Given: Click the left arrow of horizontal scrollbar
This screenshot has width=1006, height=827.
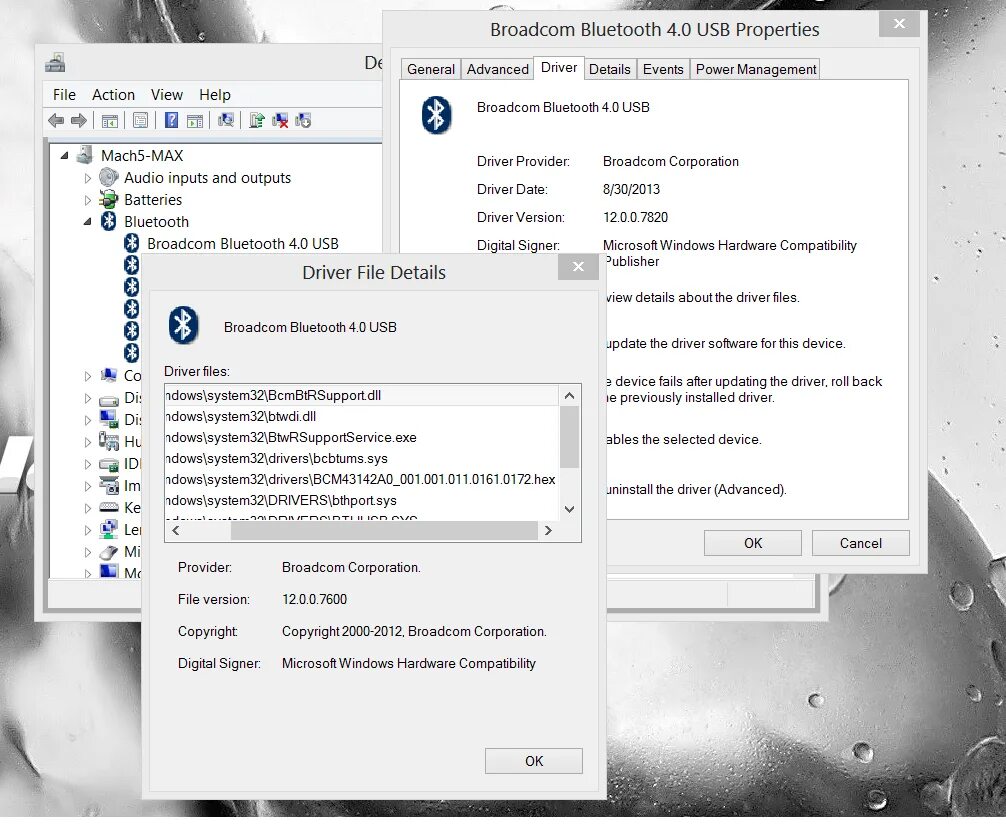Looking at the screenshot, I should tap(176, 531).
